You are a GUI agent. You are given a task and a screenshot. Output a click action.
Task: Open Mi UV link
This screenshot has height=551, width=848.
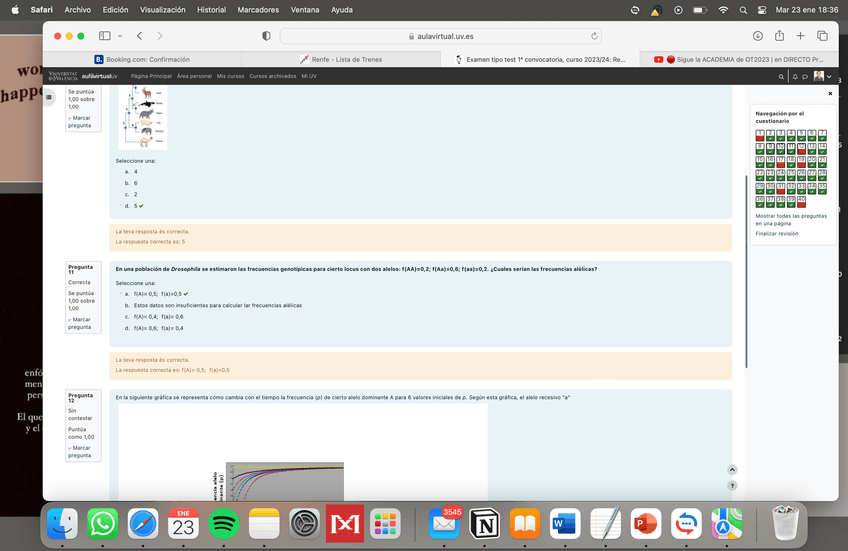point(309,76)
